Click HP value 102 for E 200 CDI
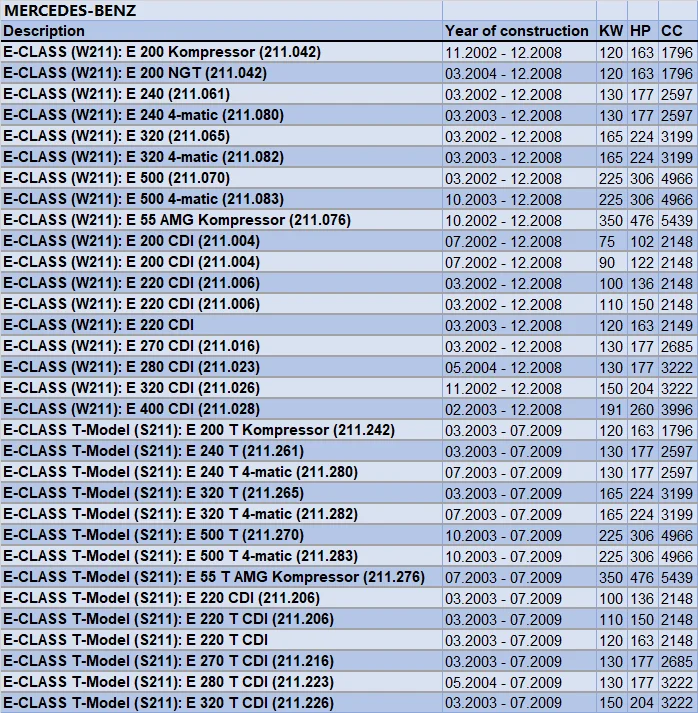698x713 pixels. click(643, 241)
